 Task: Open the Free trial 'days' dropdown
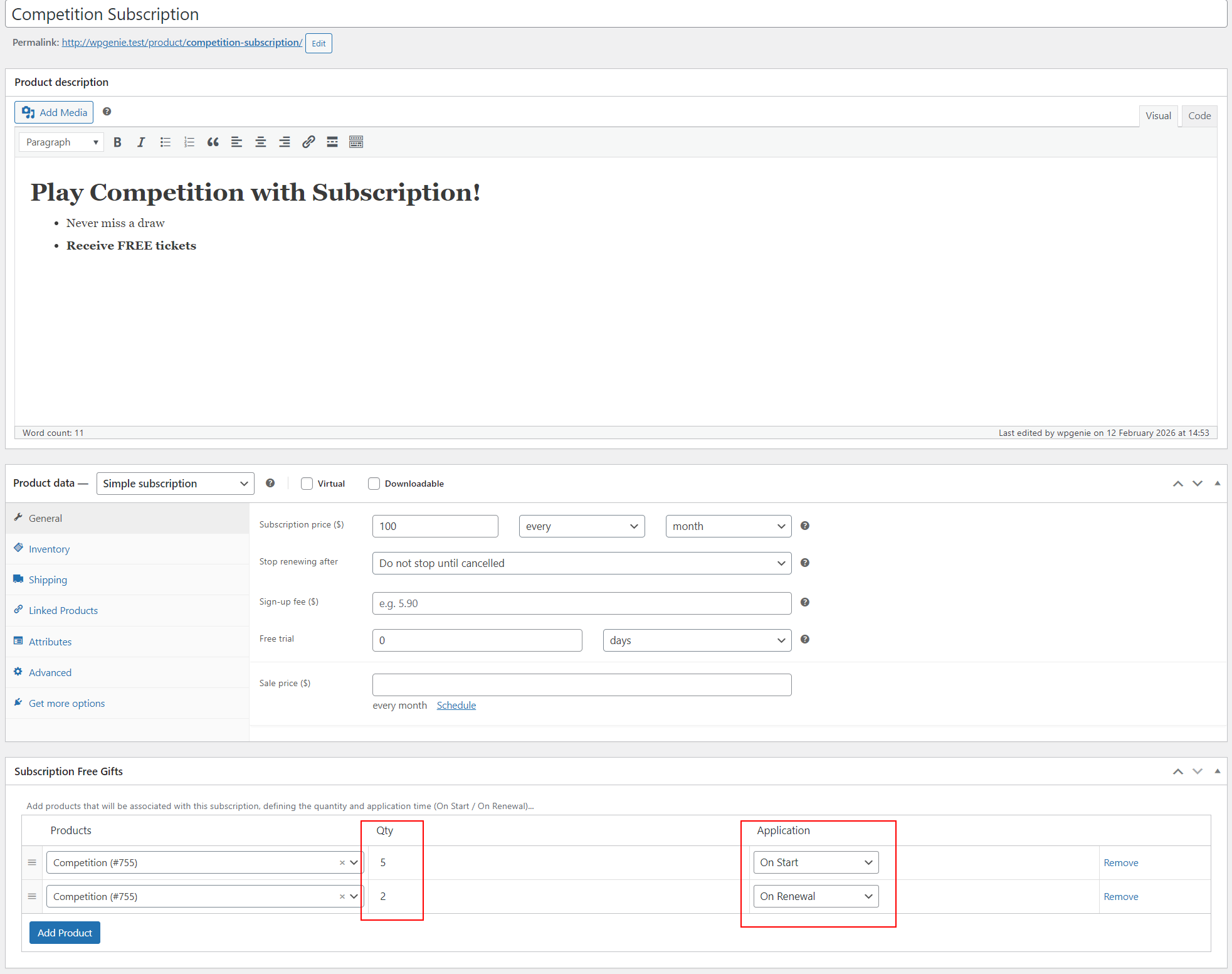(x=697, y=640)
